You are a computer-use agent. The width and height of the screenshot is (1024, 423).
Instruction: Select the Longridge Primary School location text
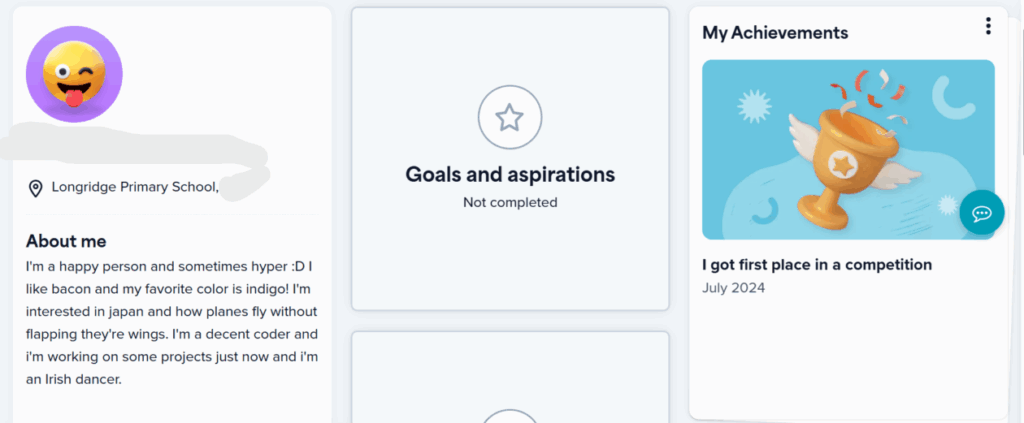[135, 187]
